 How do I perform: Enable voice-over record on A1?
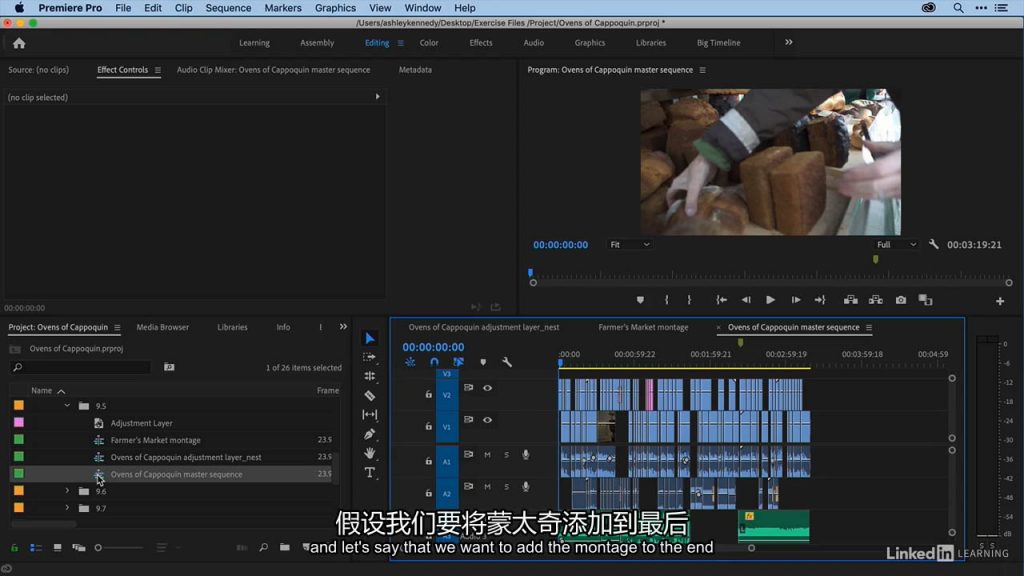tap(526, 455)
